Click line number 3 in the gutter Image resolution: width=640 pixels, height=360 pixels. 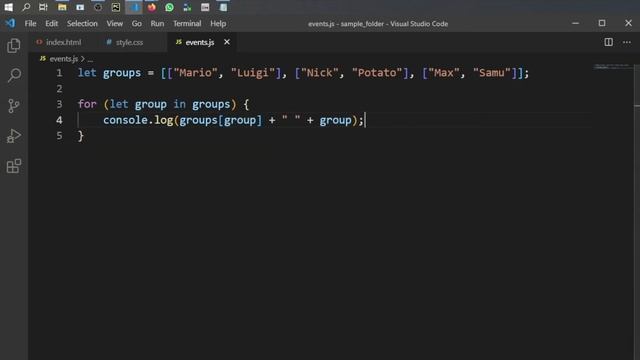pos(60,104)
